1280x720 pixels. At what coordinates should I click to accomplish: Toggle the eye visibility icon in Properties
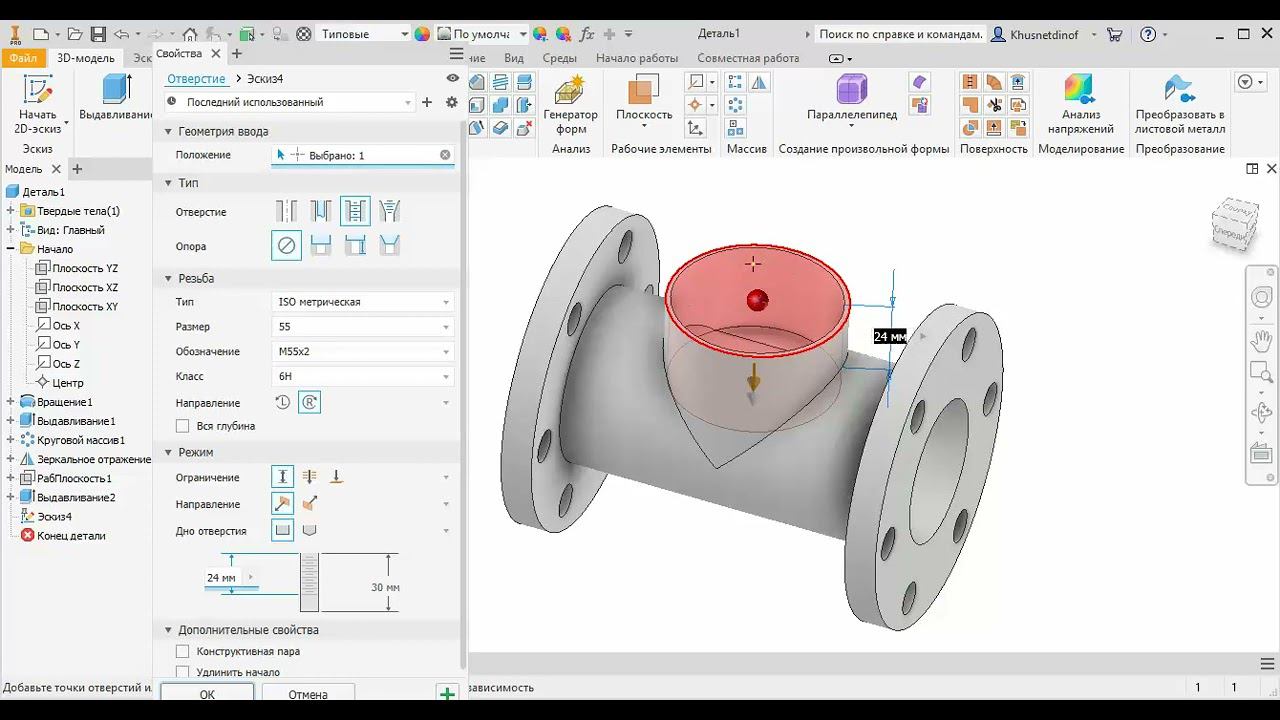(x=453, y=78)
